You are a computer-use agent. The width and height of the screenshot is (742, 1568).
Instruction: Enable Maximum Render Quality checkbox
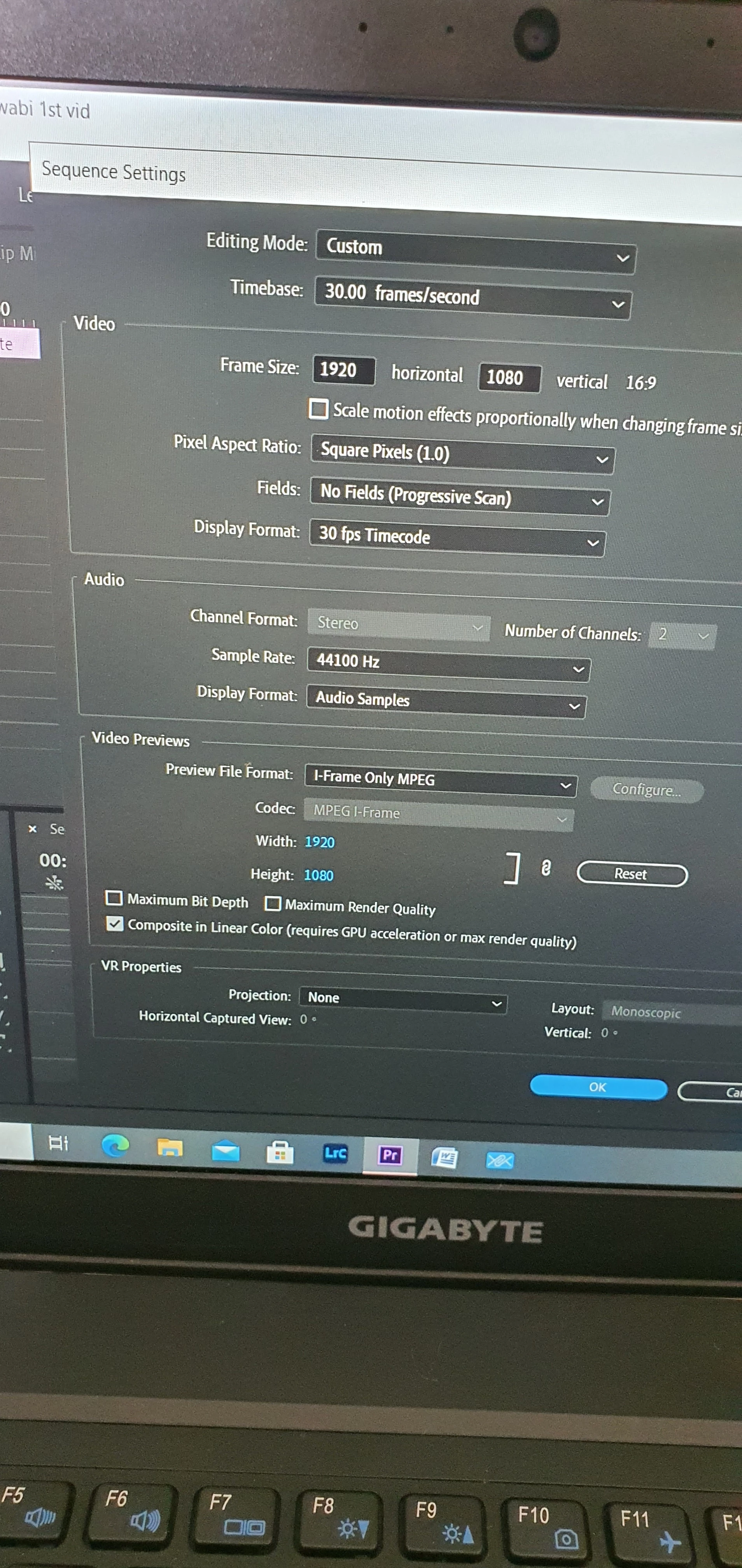pos(273,903)
